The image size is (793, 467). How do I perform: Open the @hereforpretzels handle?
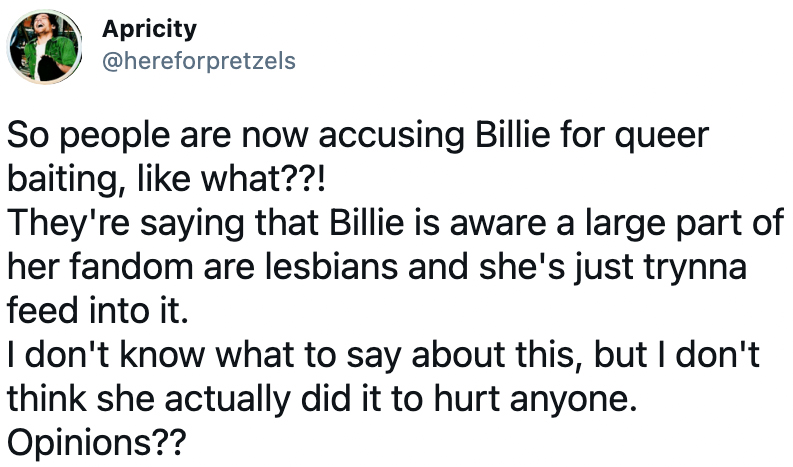point(199,61)
